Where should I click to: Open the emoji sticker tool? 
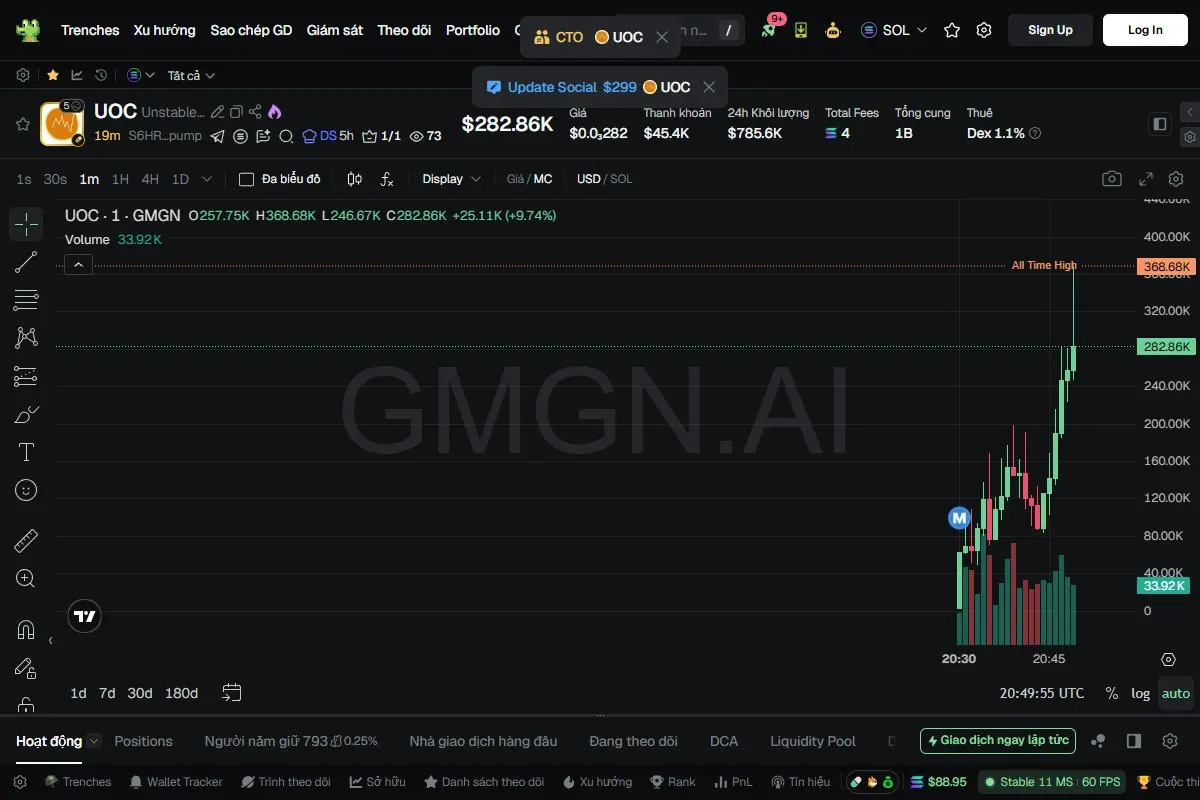(26, 490)
